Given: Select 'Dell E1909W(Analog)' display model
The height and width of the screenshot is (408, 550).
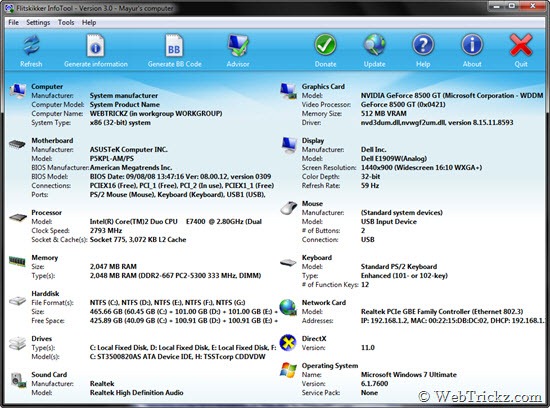Looking at the screenshot, I should 394,159.
